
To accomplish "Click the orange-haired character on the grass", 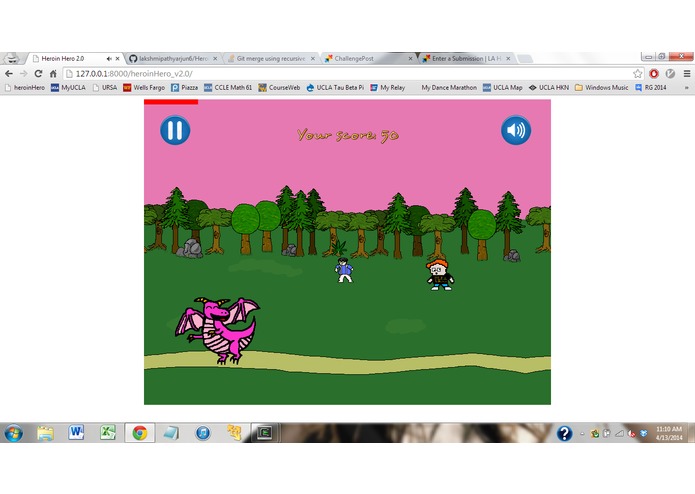I will pos(439,275).
